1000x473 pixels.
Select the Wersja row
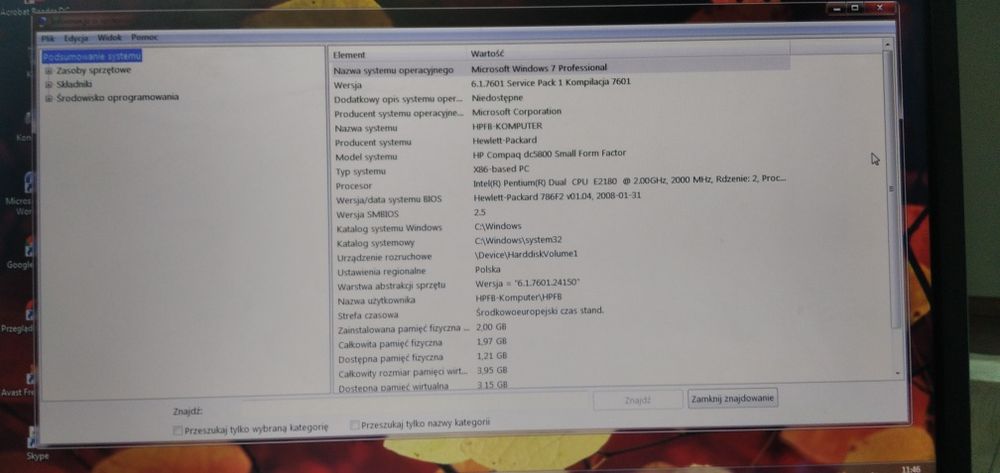[x=561, y=84]
